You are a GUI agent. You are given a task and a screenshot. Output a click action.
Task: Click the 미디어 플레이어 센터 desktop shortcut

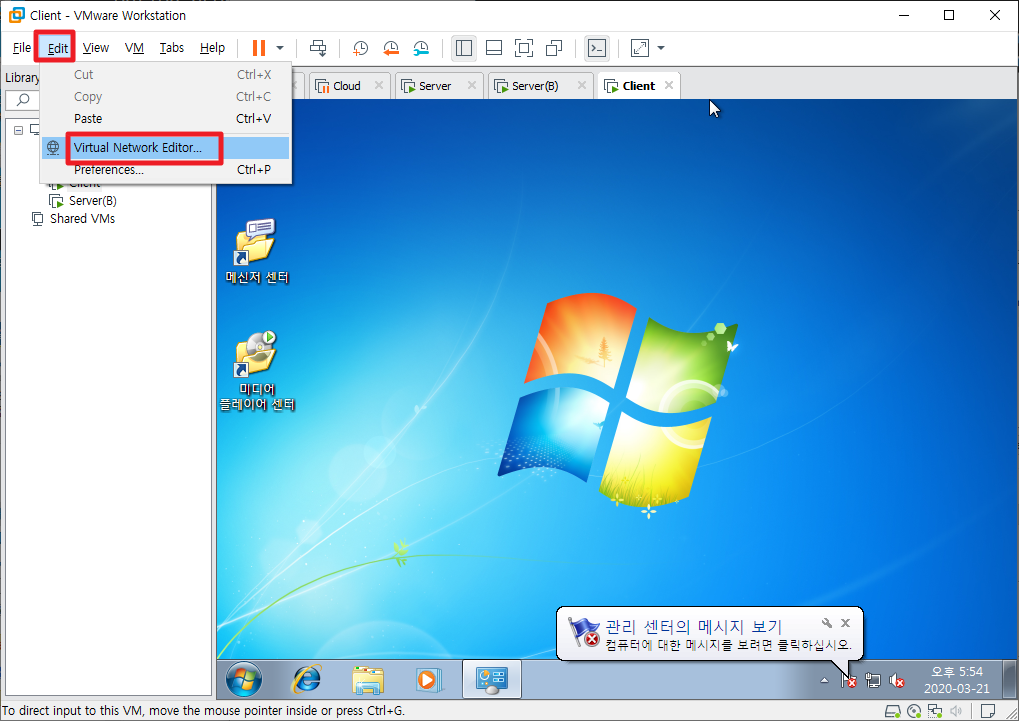point(257,371)
